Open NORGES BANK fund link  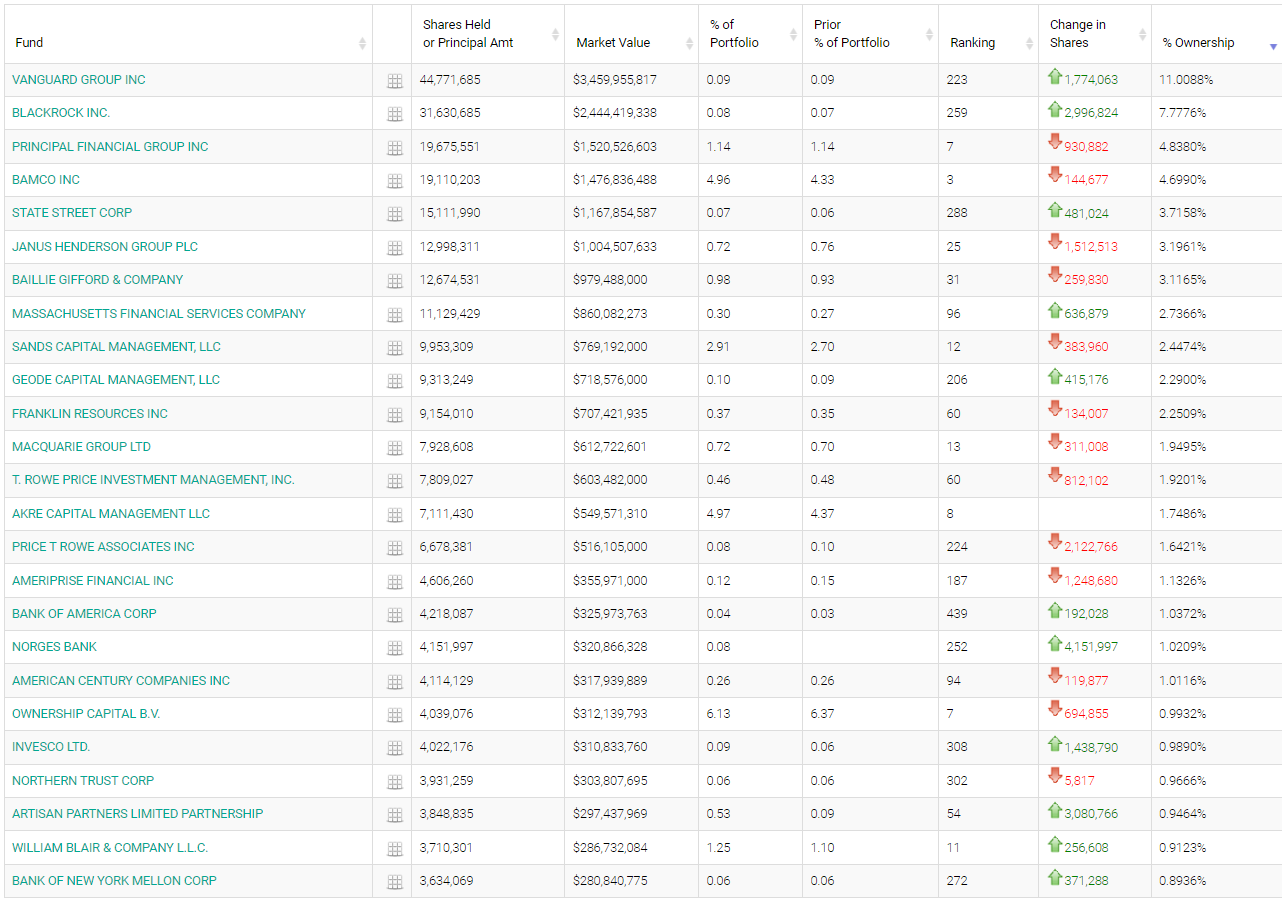click(x=55, y=647)
